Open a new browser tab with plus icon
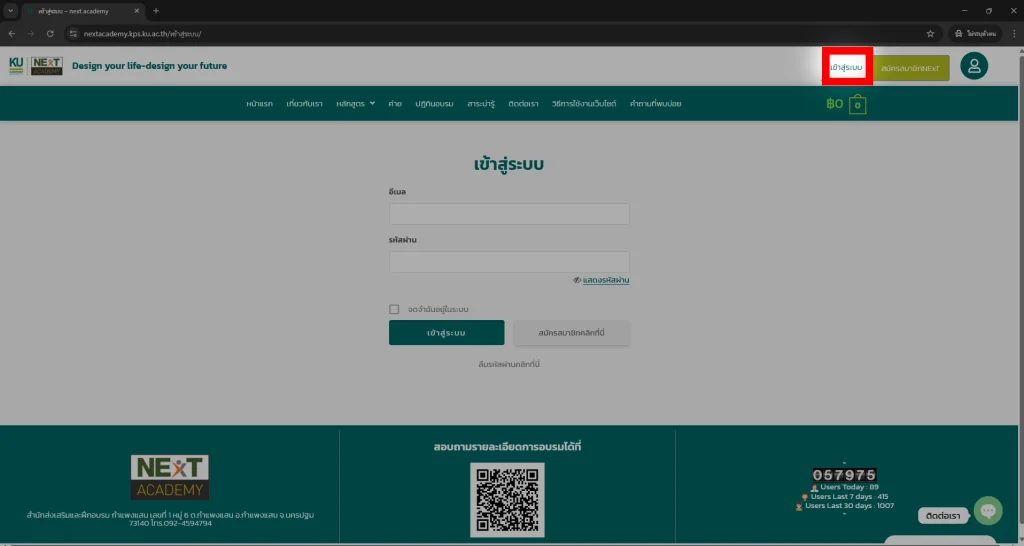This screenshot has height=546, width=1024. click(156, 11)
